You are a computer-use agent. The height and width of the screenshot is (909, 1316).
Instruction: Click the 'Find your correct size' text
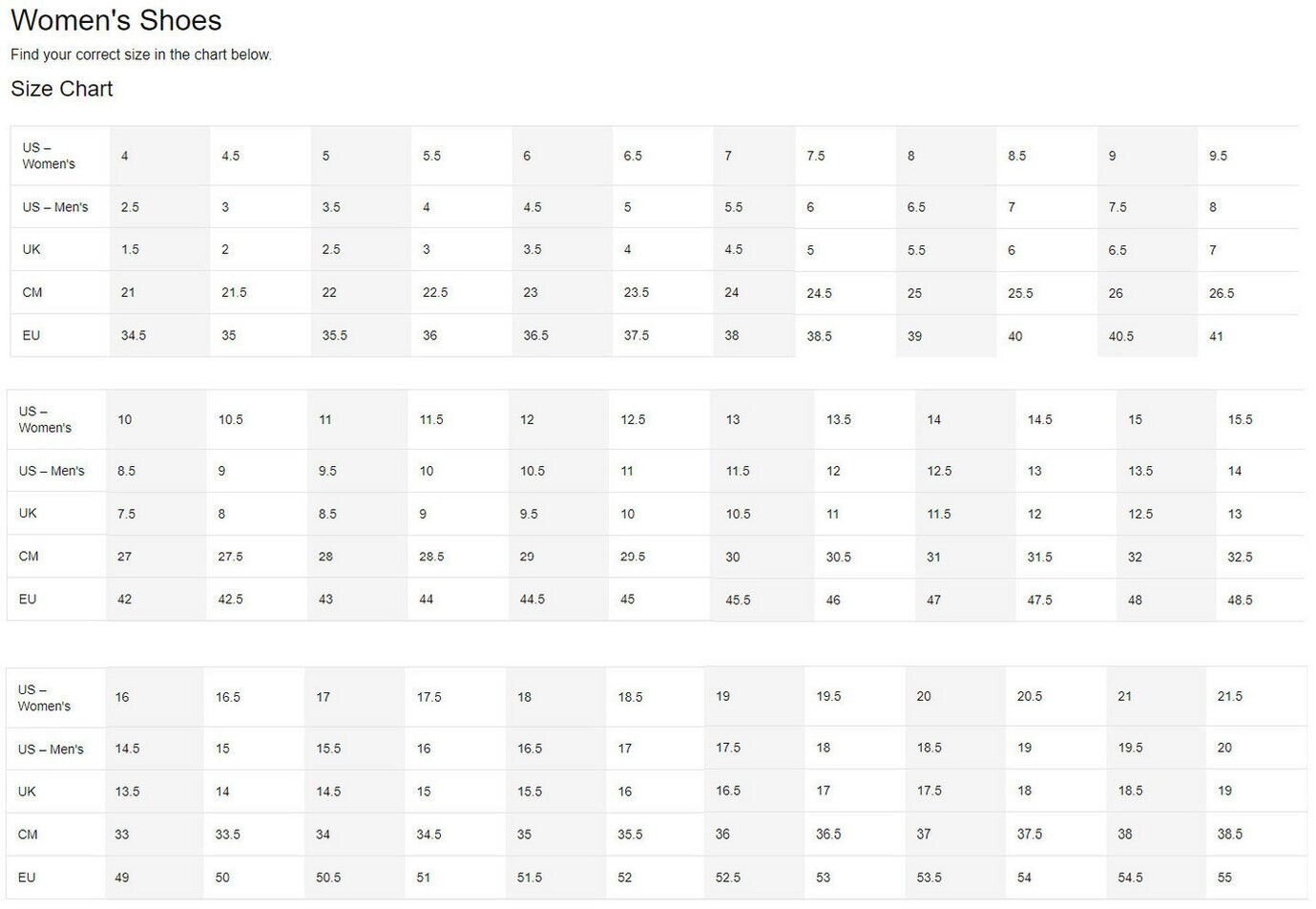click(141, 54)
